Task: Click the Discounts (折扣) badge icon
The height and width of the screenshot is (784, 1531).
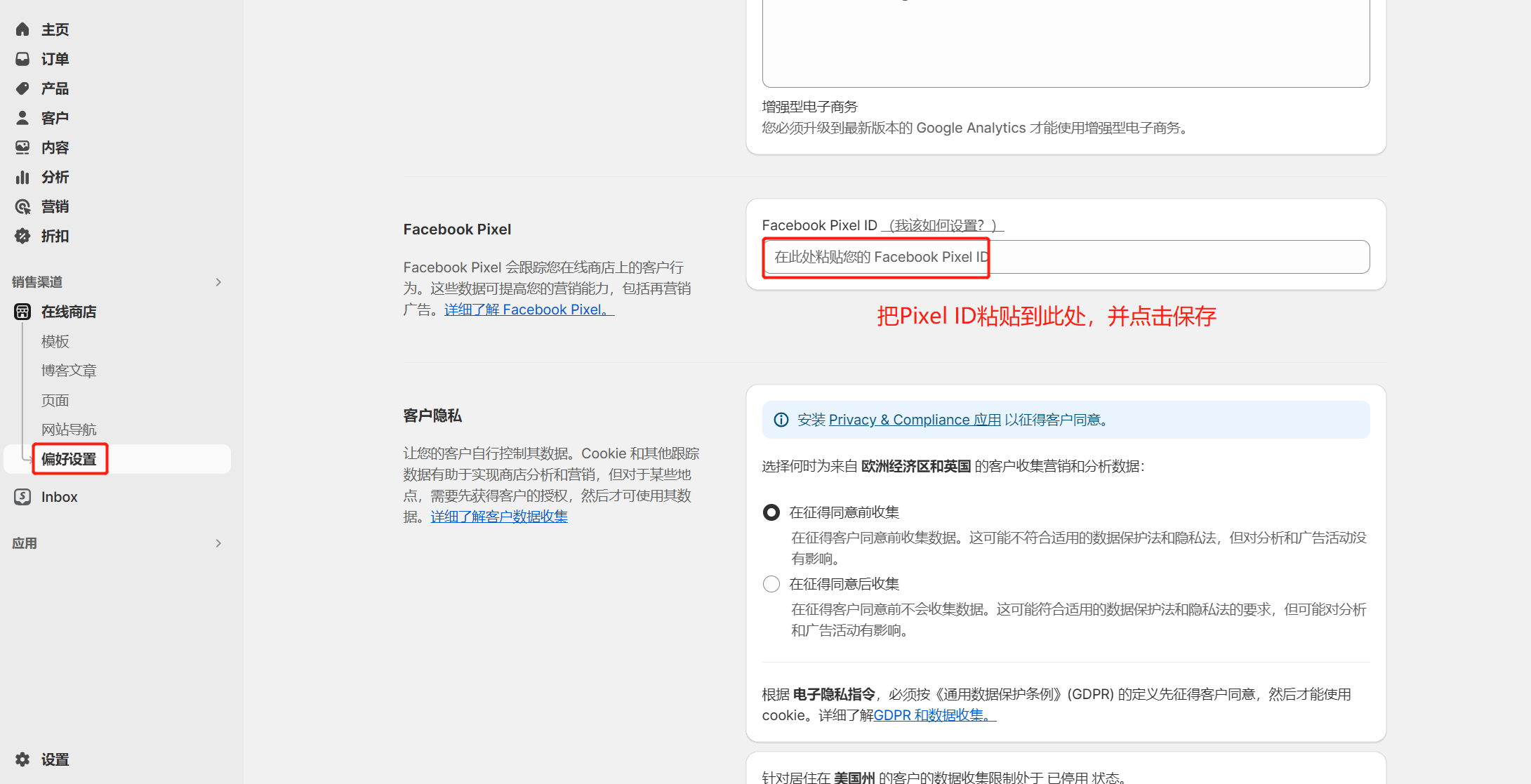Action: pyautogui.click(x=22, y=236)
